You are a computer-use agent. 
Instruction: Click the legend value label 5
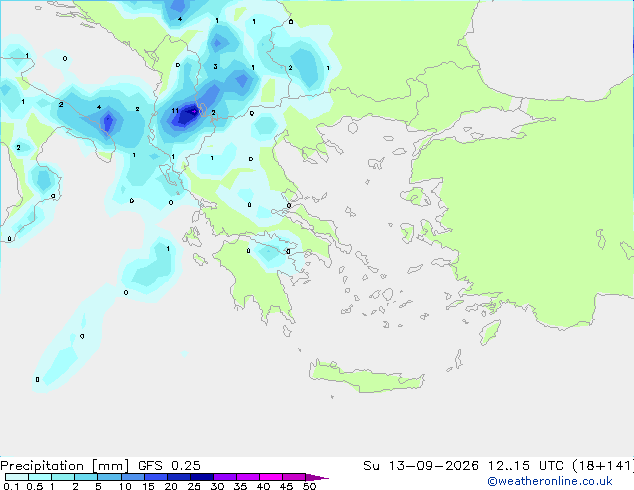(98, 486)
